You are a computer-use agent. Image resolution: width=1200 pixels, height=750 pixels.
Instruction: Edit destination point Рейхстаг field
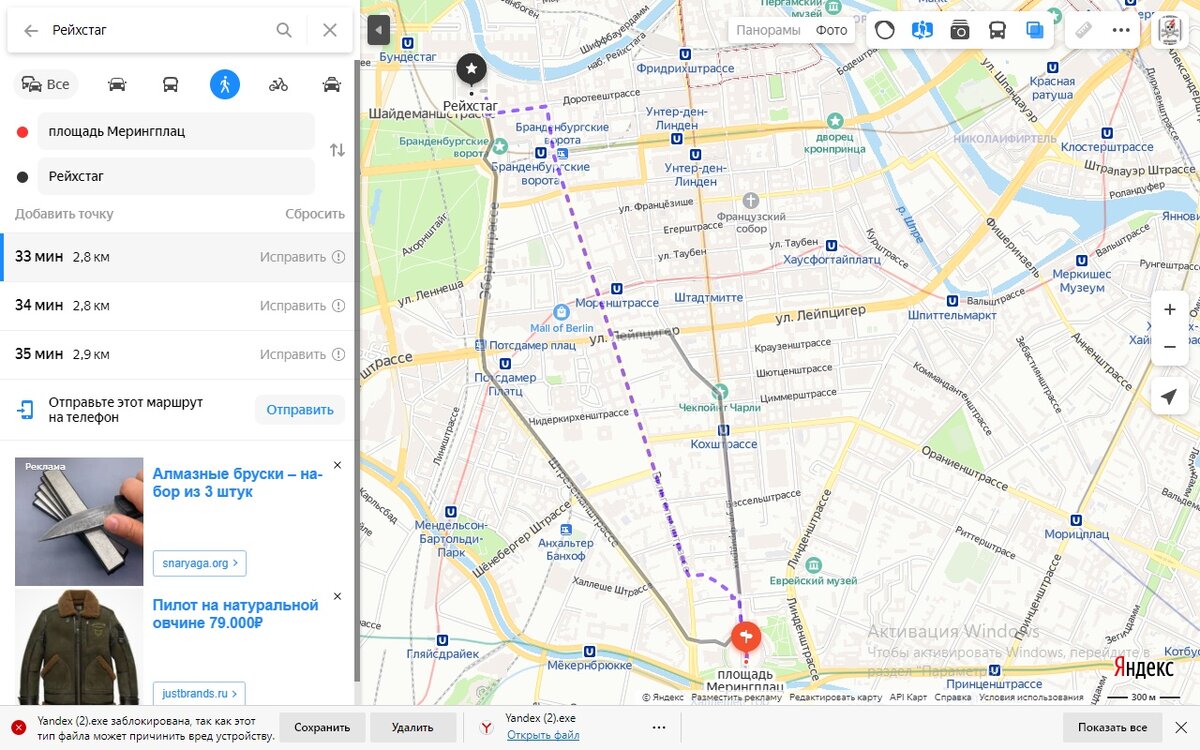click(176, 176)
